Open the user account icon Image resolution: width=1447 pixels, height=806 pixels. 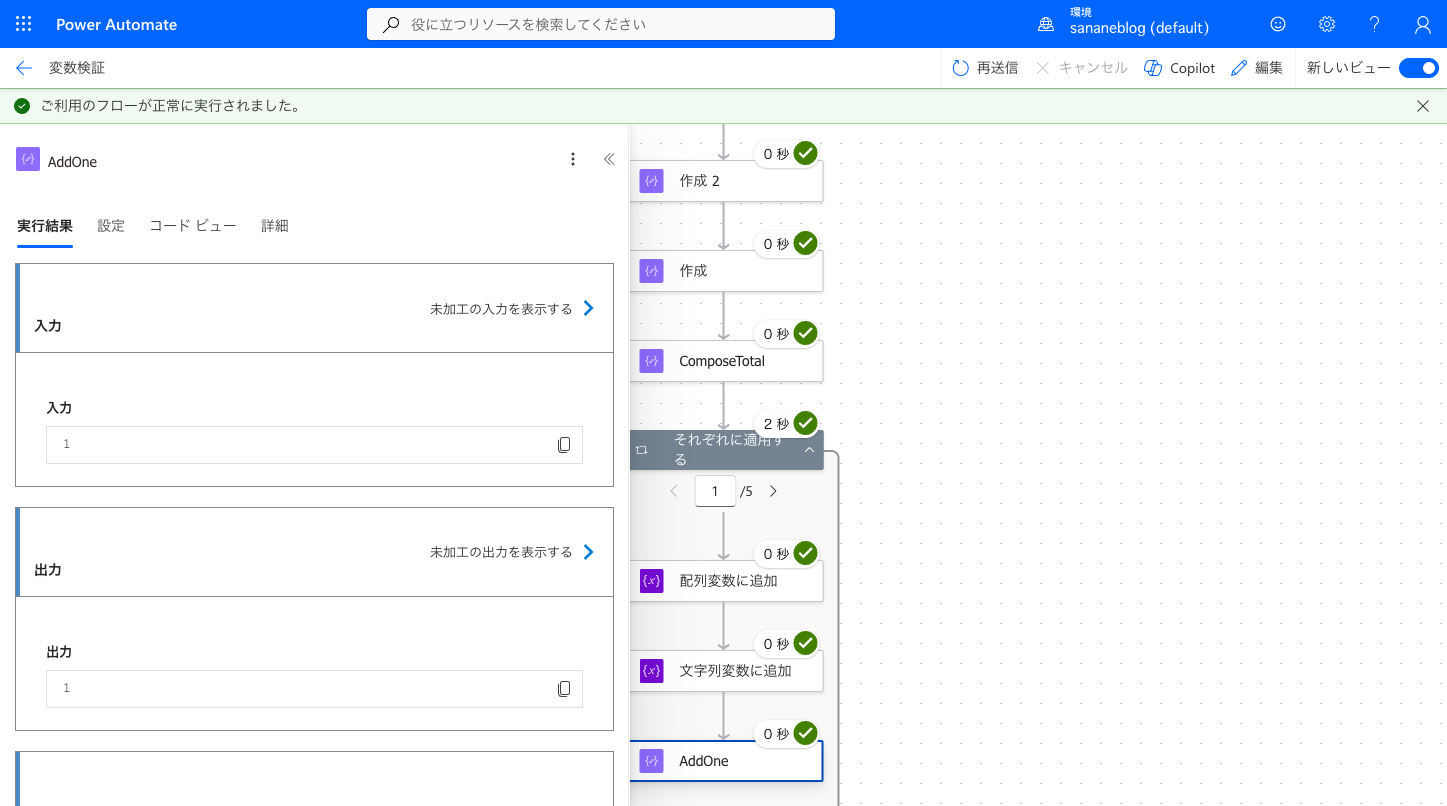tap(1423, 24)
